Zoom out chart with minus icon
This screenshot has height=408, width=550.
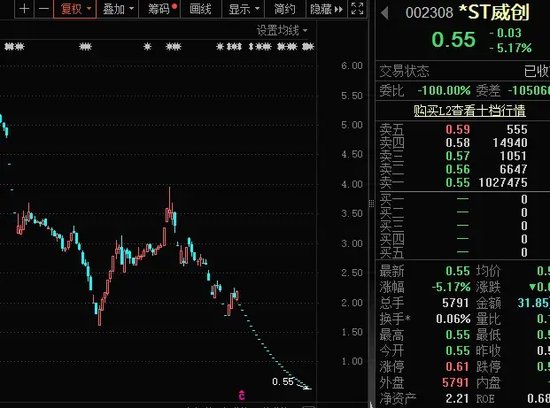(x=43, y=8)
